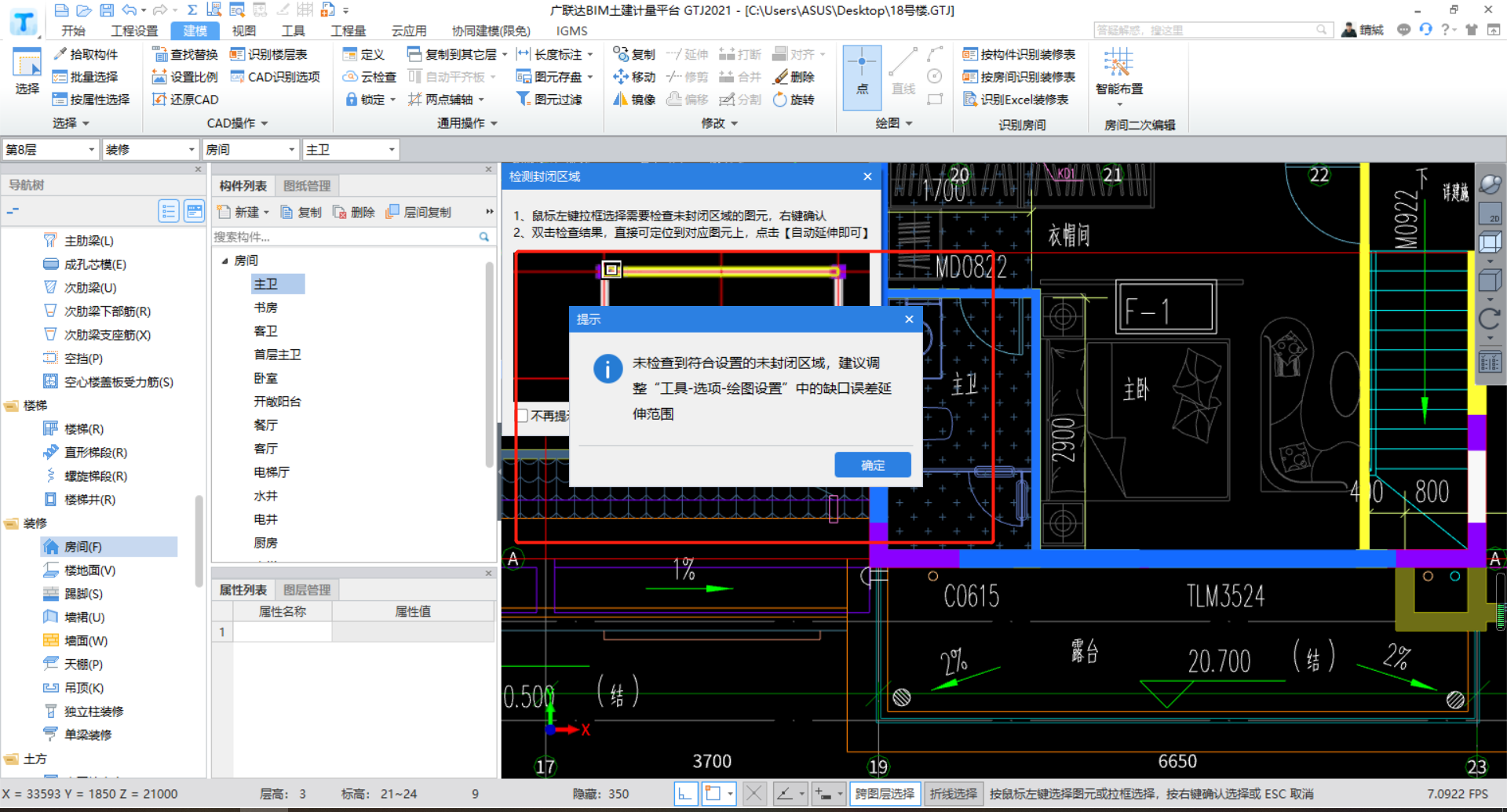Click the 旋转 tool
This screenshot has height=812, width=1507.
[794, 100]
